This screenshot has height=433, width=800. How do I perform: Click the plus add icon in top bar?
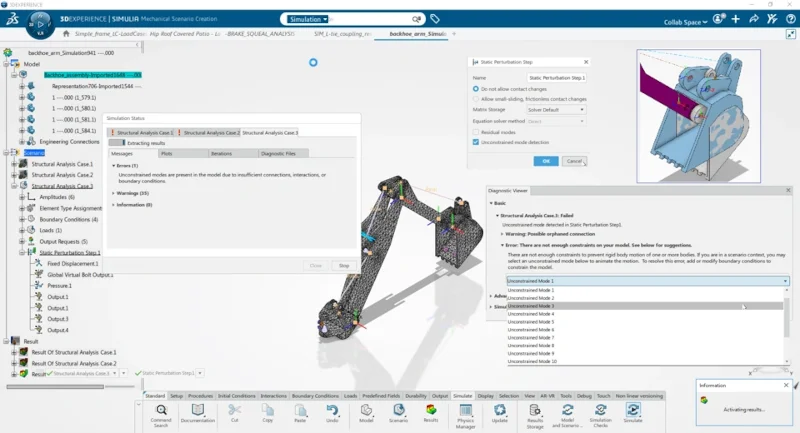pos(736,19)
